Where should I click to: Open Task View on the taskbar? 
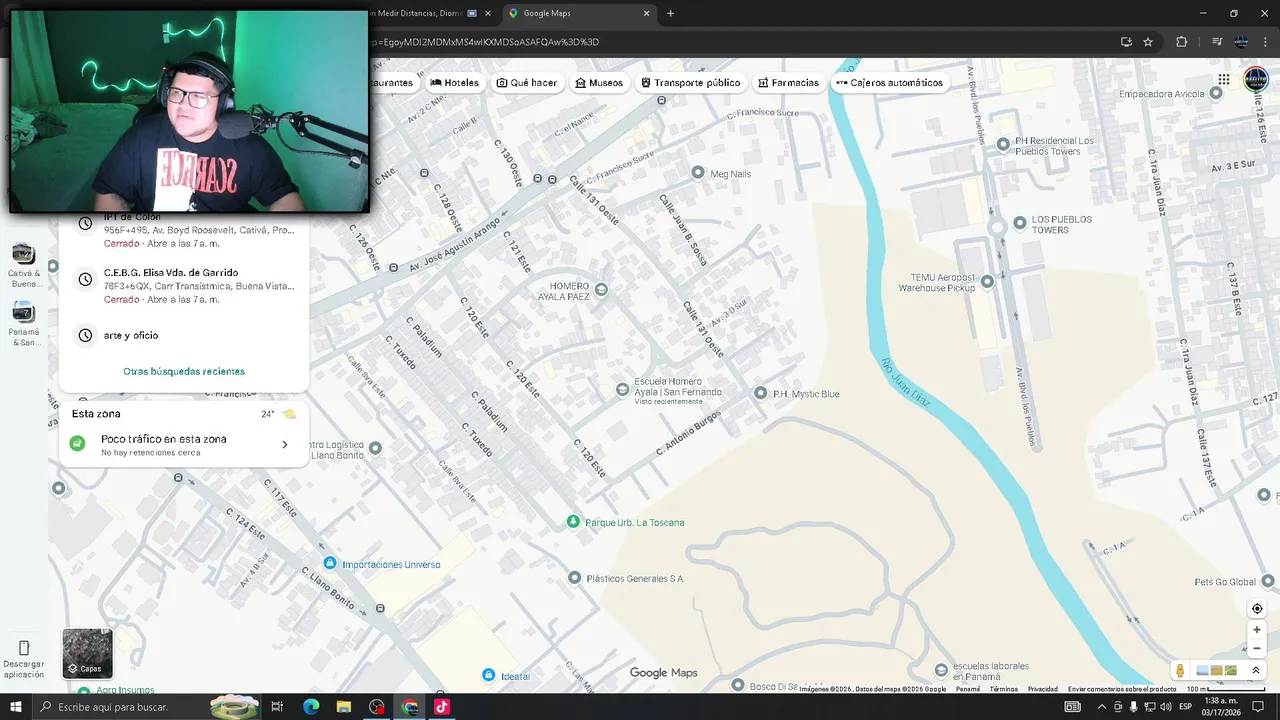point(278,707)
